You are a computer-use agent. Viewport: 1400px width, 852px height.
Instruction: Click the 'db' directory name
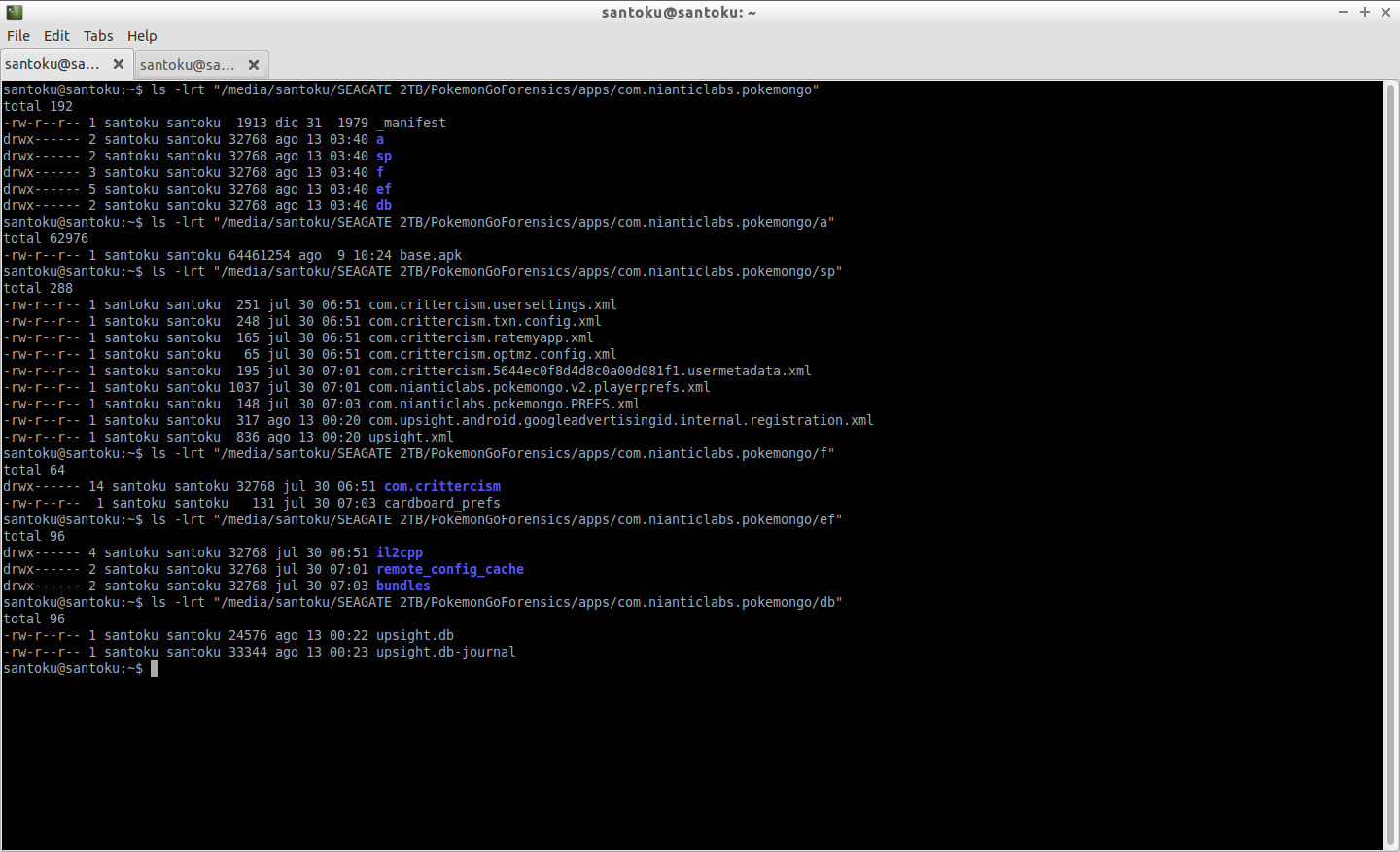(x=384, y=205)
